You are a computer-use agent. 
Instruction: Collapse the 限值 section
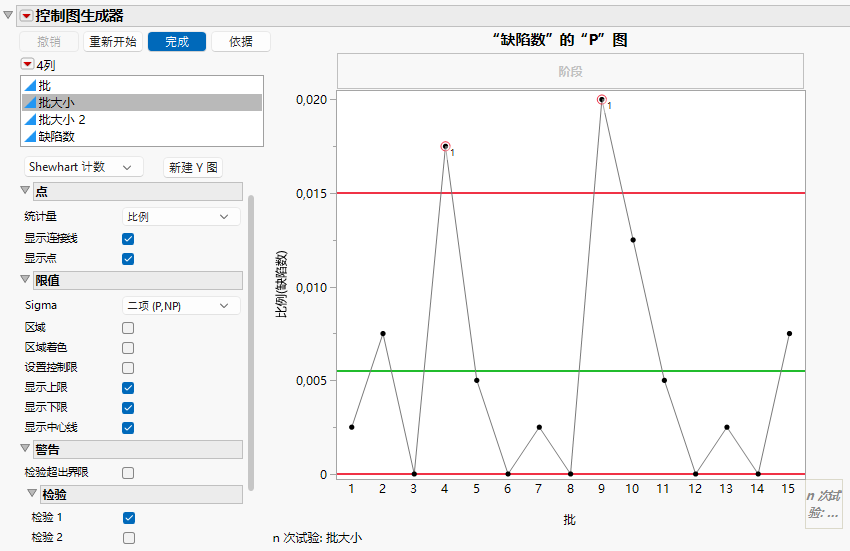[25, 279]
